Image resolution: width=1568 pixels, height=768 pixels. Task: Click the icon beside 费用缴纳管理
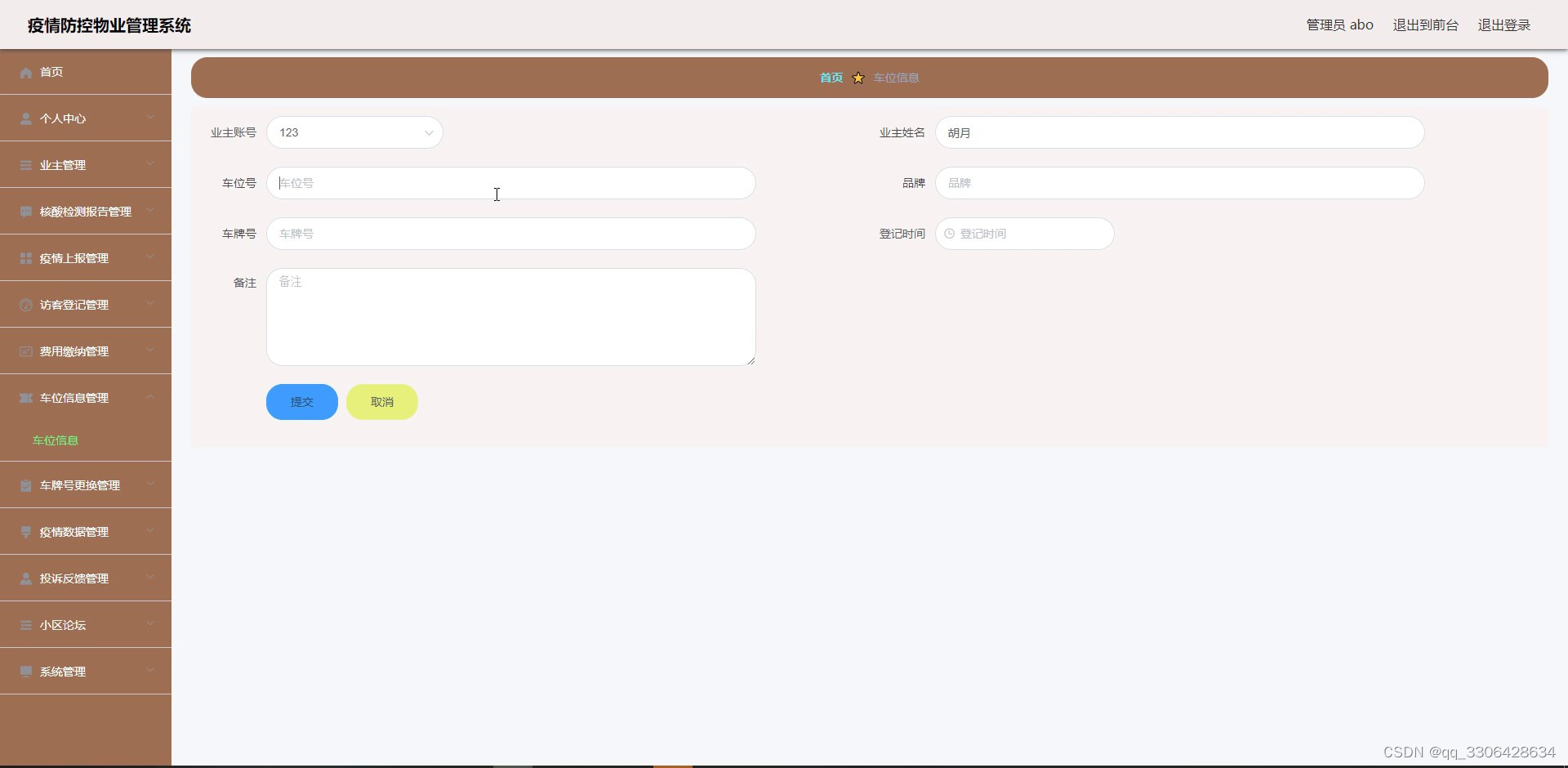click(26, 352)
